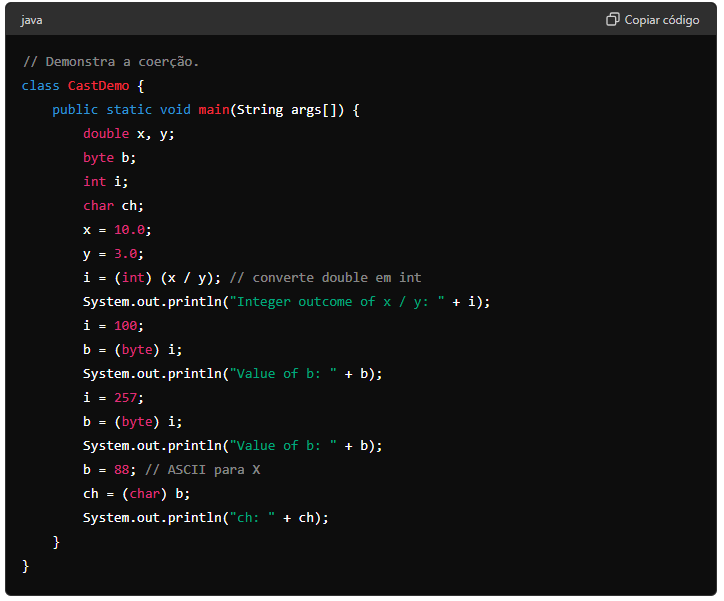
Task: Click the line 'i = 257;'
Action: click(114, 398)
